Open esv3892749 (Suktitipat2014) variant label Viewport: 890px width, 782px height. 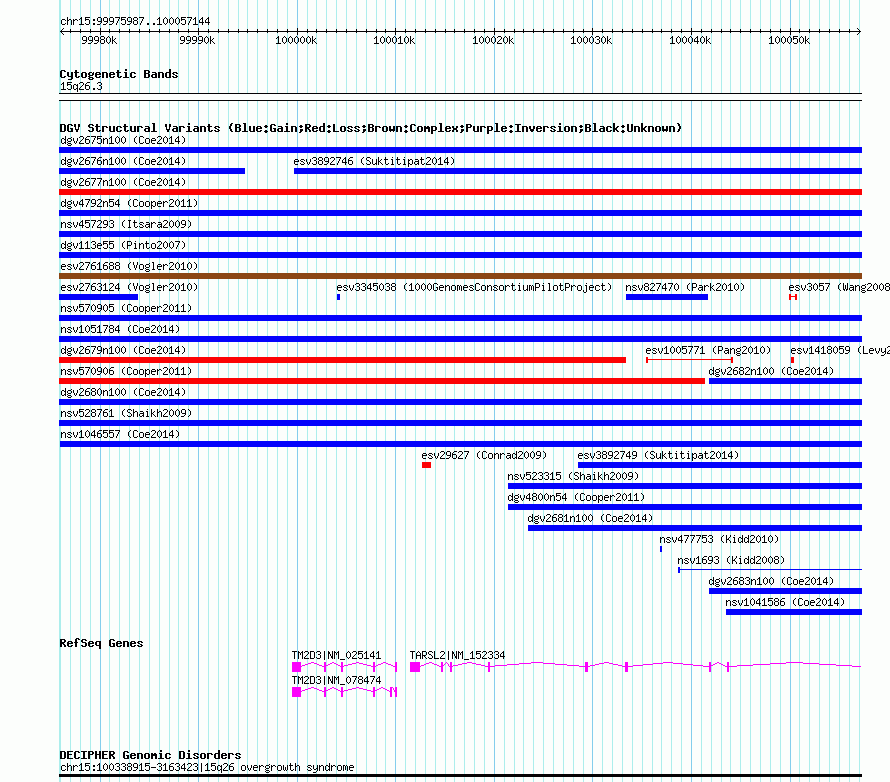(658, 455)
